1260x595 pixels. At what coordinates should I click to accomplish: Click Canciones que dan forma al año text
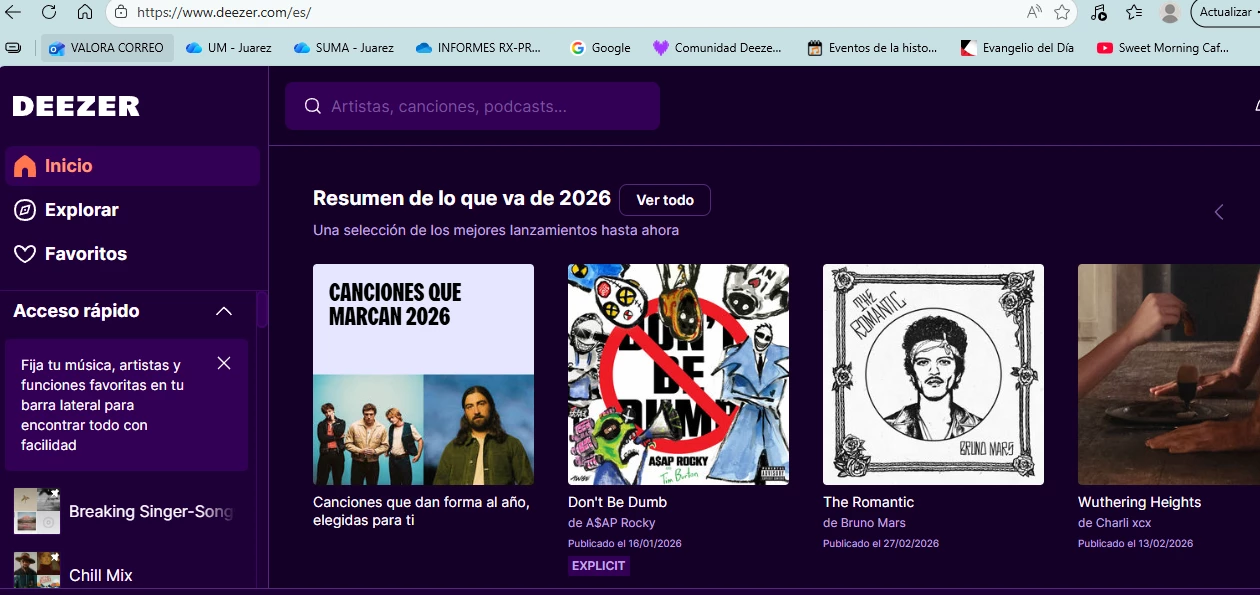tap(421, 511)
